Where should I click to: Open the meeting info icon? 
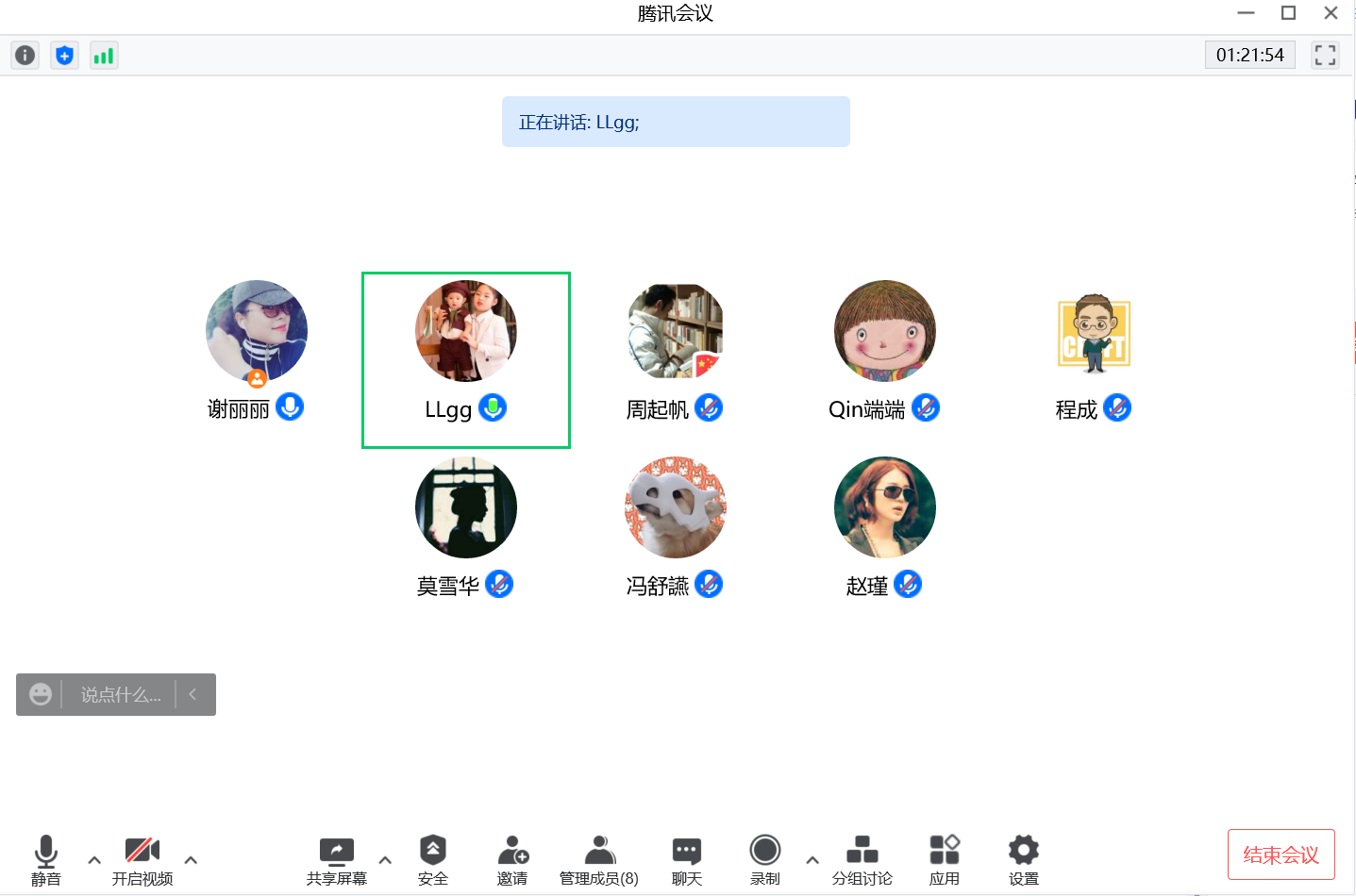25,56
